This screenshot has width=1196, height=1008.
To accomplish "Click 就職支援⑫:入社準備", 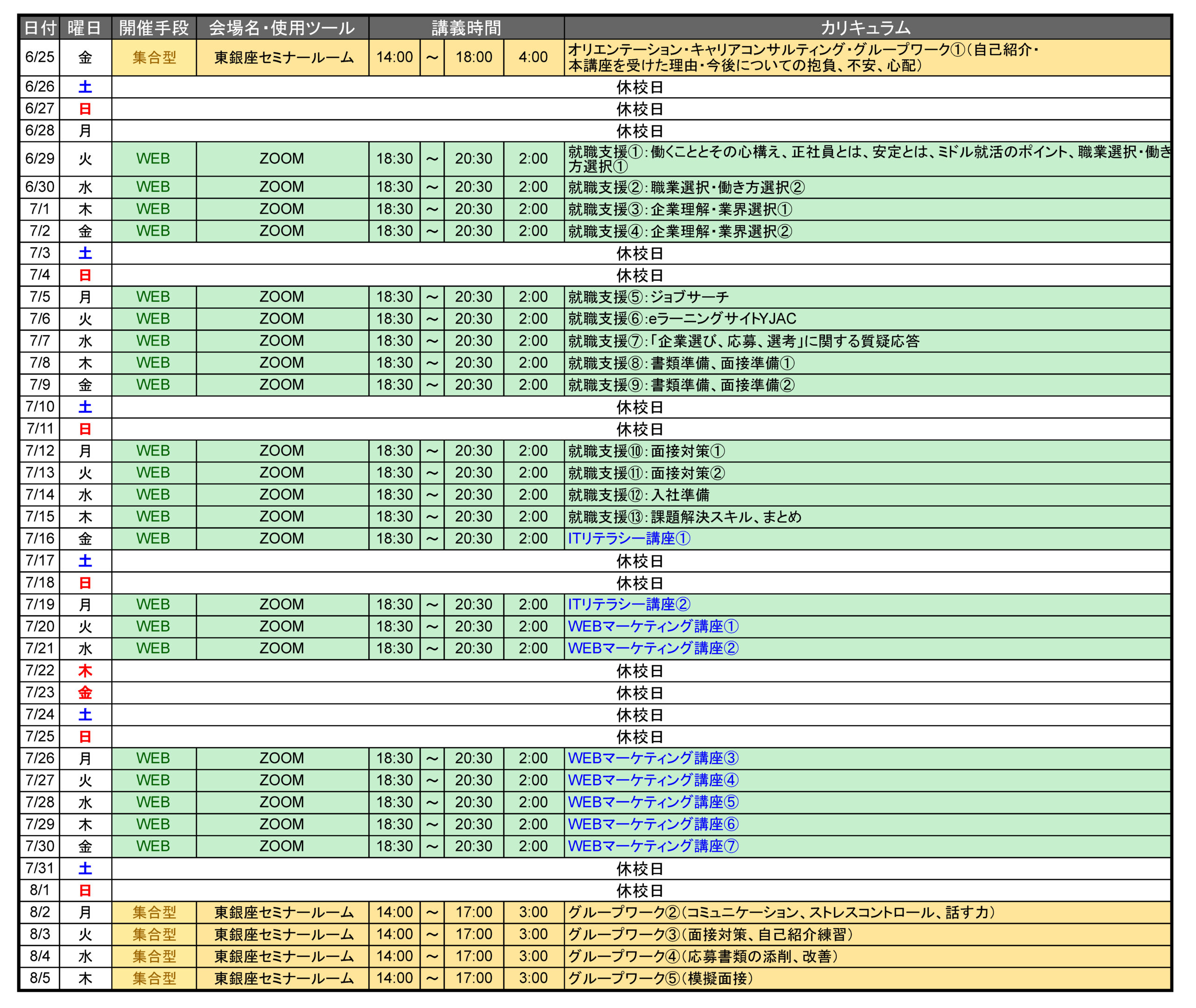I will pyautogui.click(x=639, y=495).
